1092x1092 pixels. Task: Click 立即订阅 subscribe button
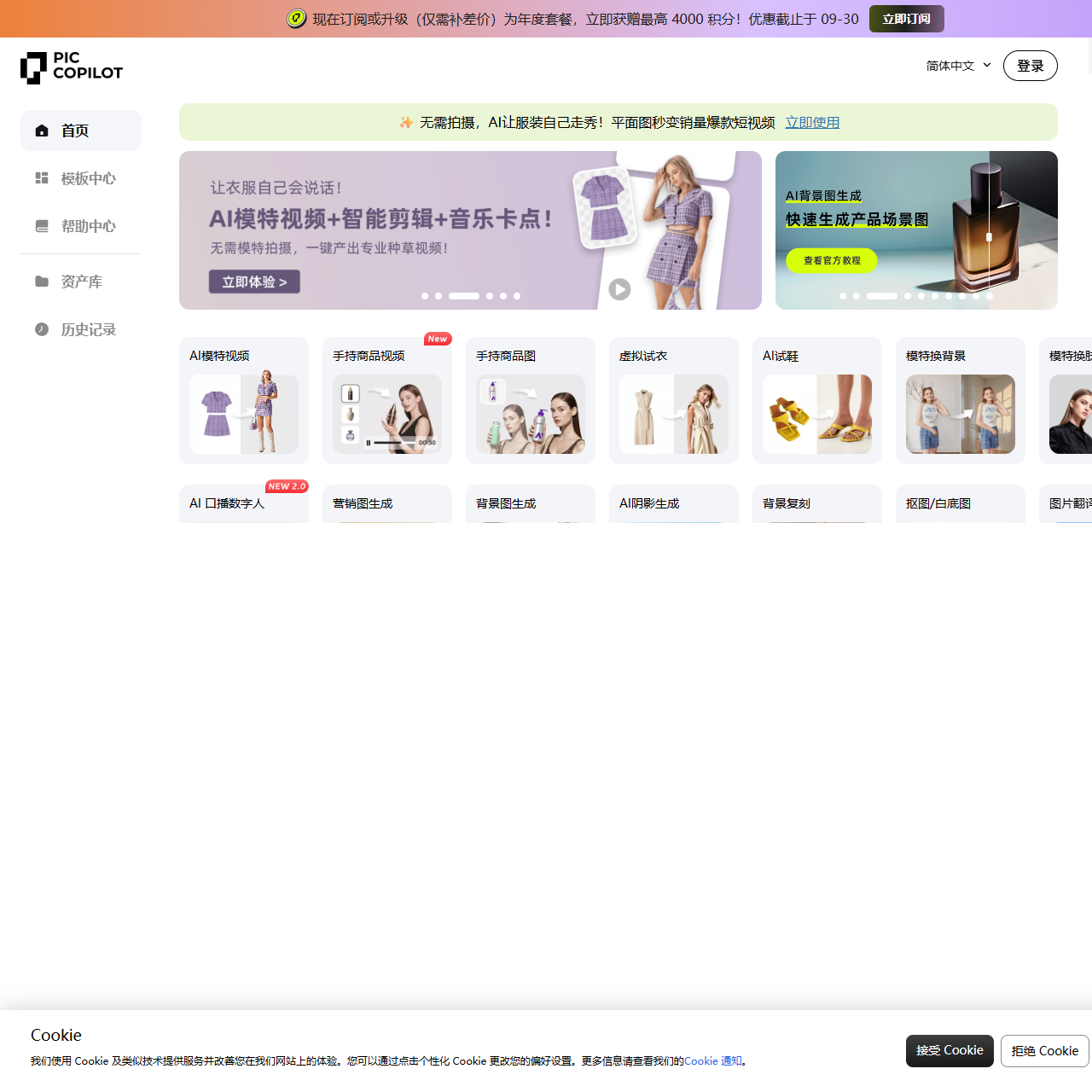907,19
